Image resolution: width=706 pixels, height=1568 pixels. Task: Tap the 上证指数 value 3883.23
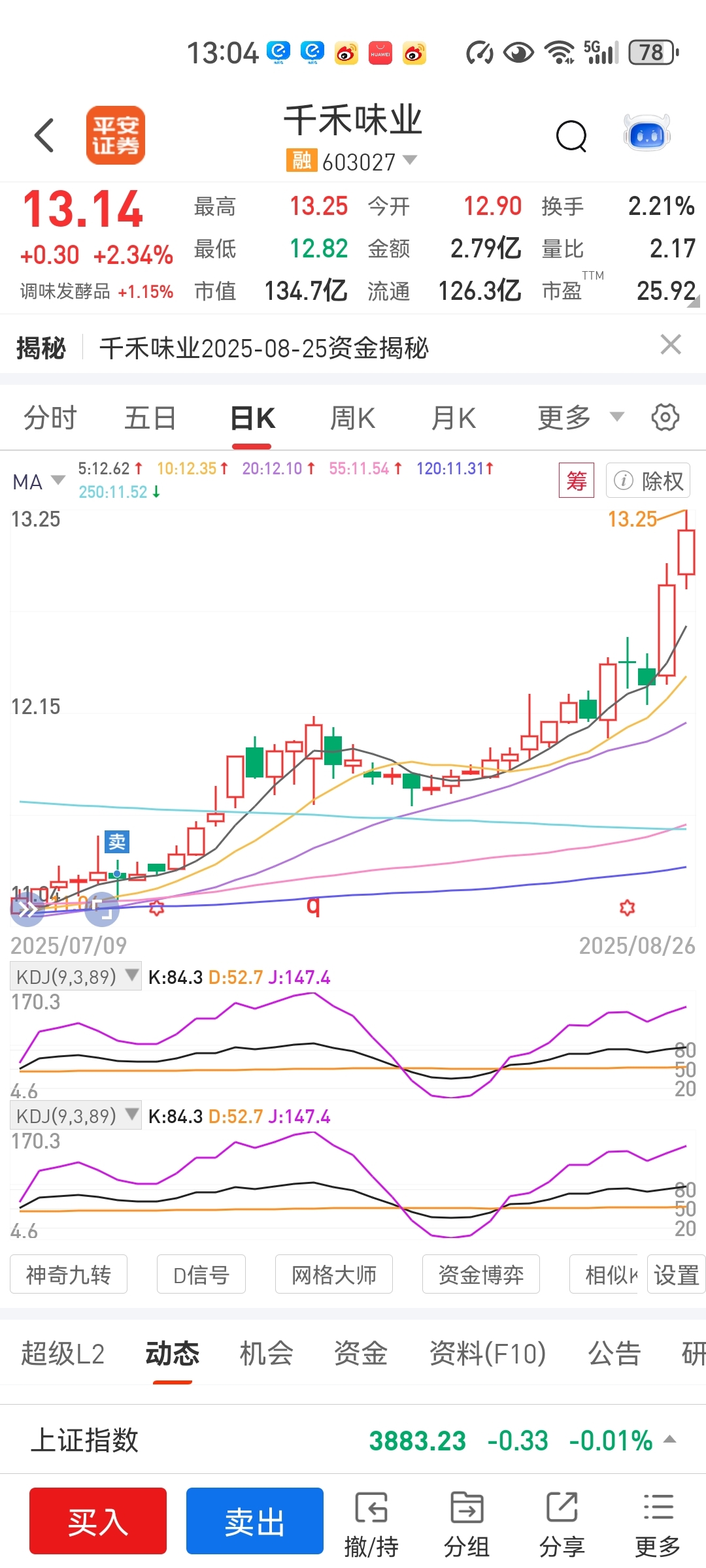[x=418, y=1440]
